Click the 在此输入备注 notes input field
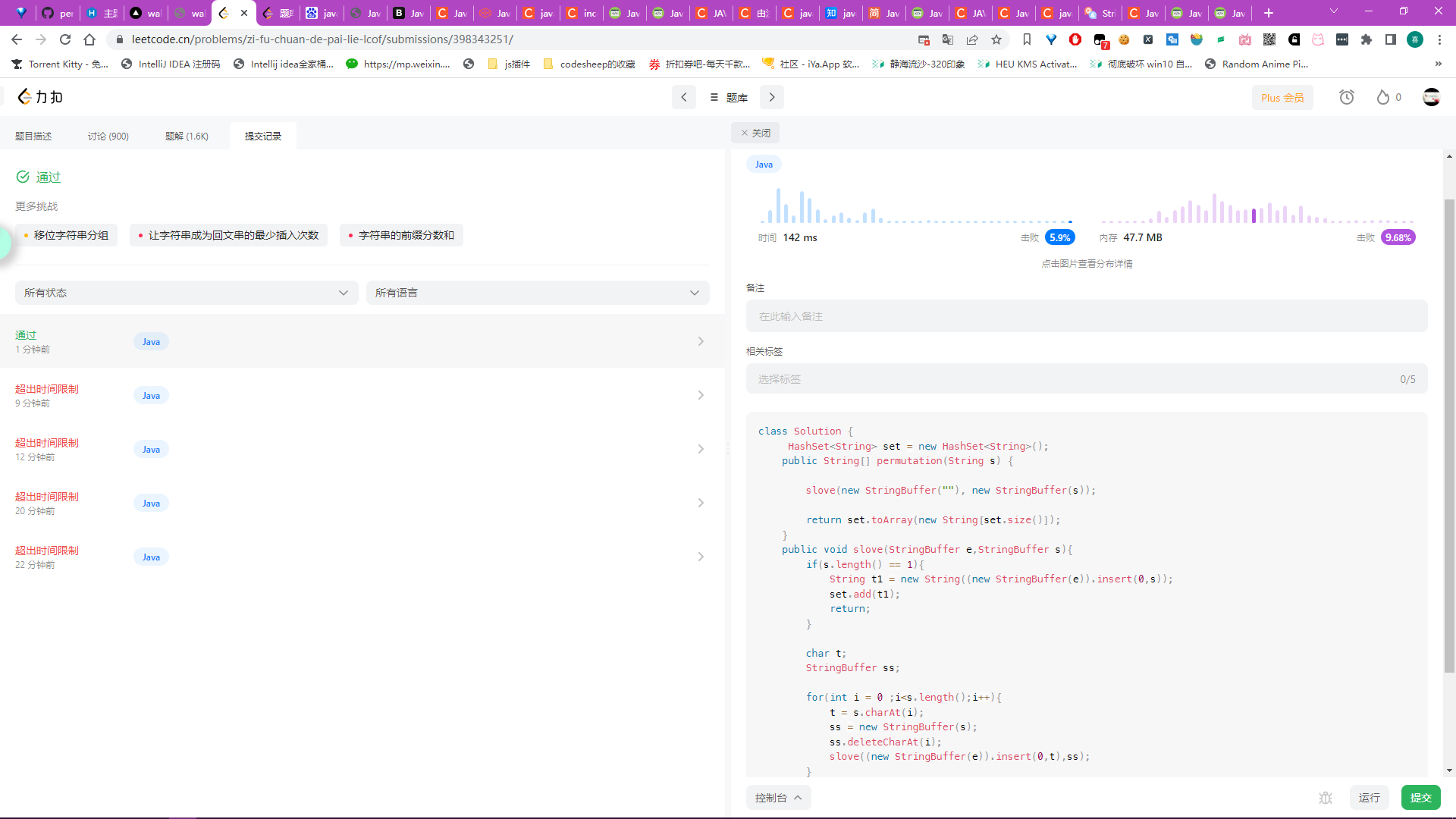The height and width of the screenshot is (819, 1456). pos(1086,316)
